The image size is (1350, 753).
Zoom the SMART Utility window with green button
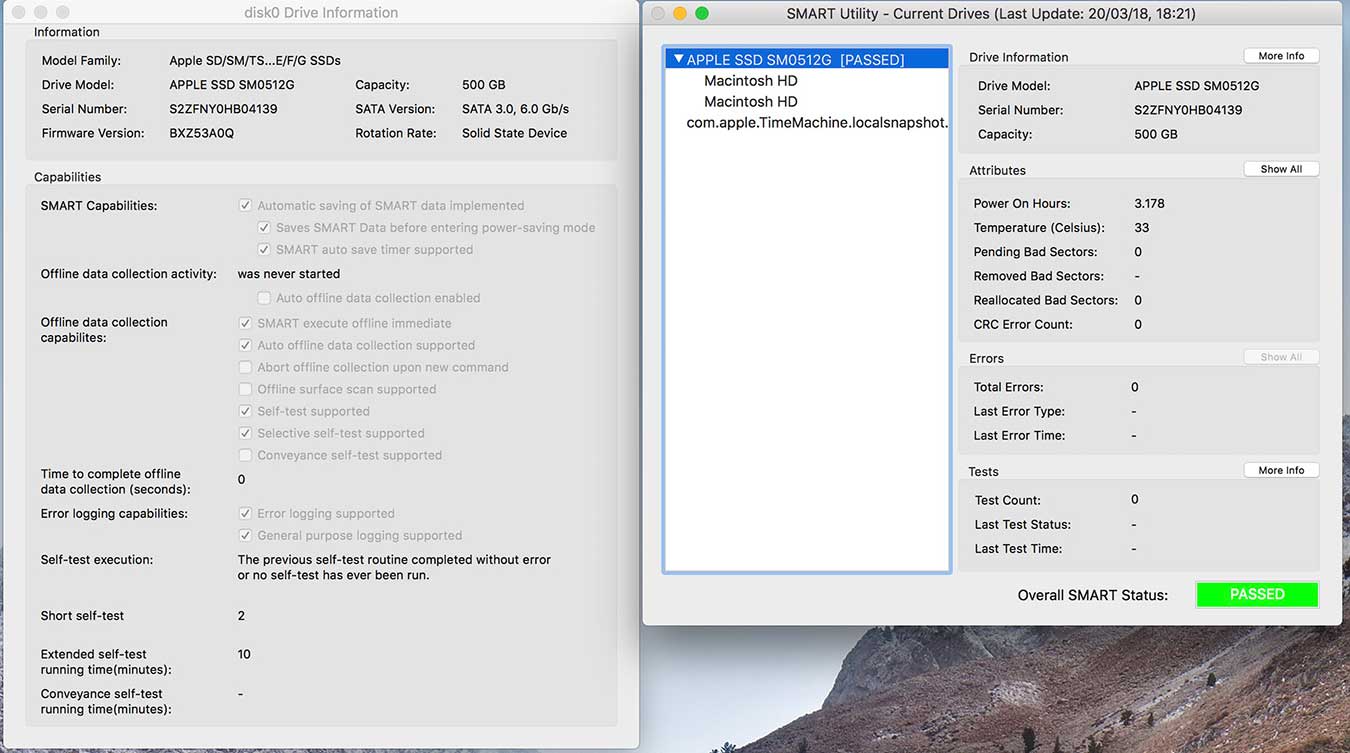tap(702, 13)
